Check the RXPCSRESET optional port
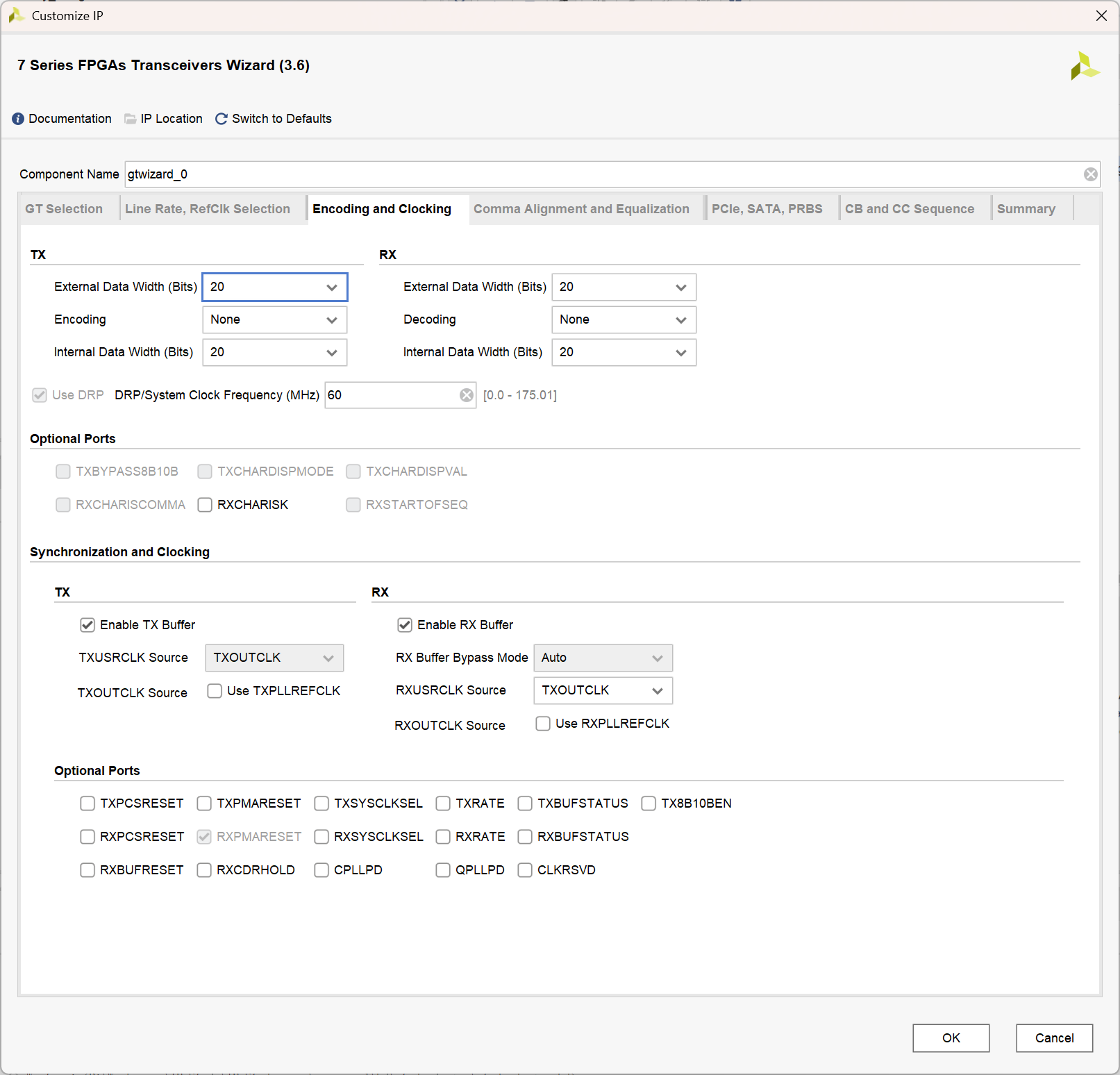 point(87,837)
